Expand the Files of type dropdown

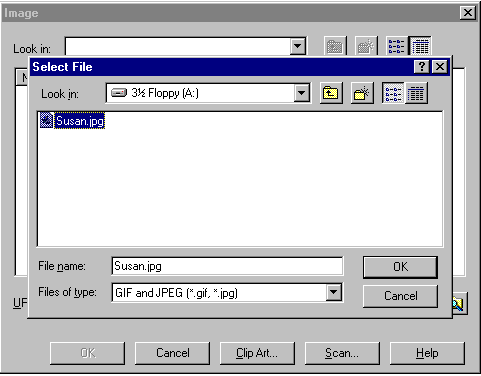pyautogui.click(x=333, y=292)
